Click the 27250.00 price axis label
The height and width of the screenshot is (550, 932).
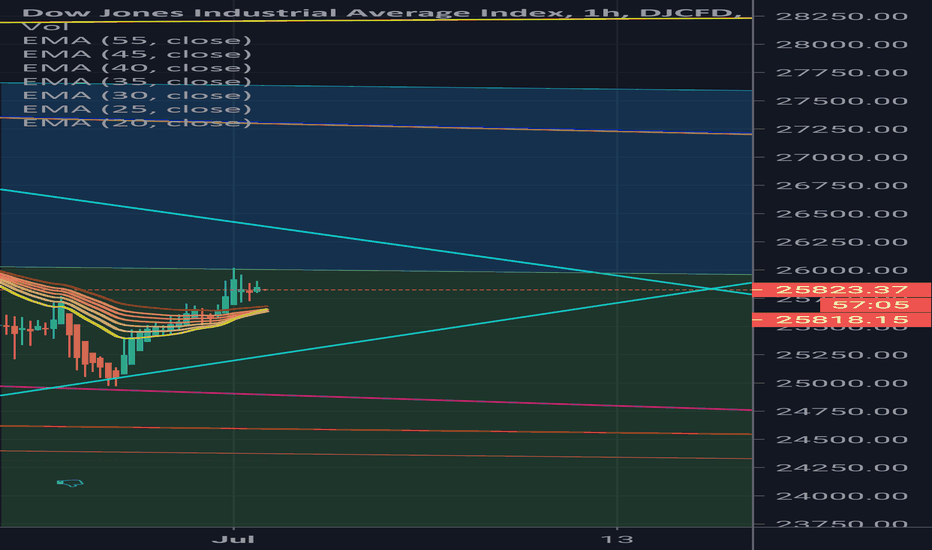(842, 129)
